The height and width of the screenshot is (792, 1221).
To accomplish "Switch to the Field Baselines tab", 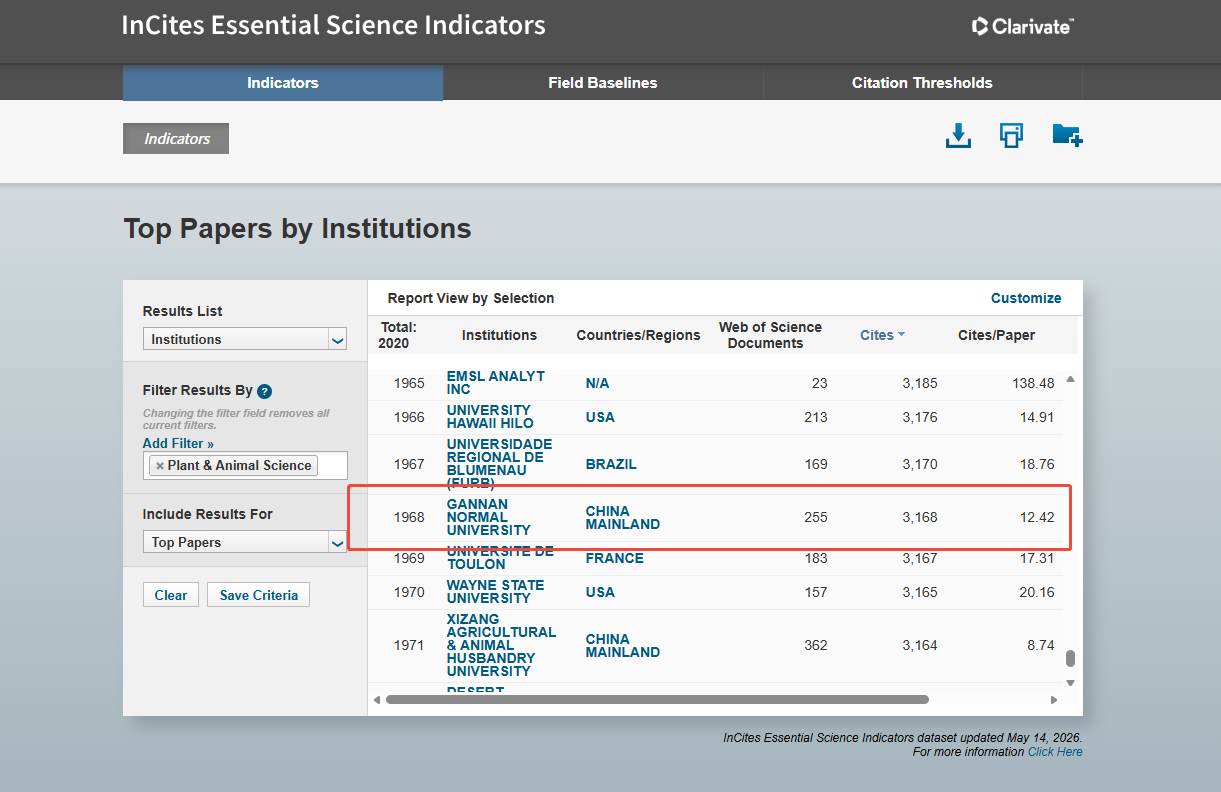I will pyautogui.click(x=603, y=83).
